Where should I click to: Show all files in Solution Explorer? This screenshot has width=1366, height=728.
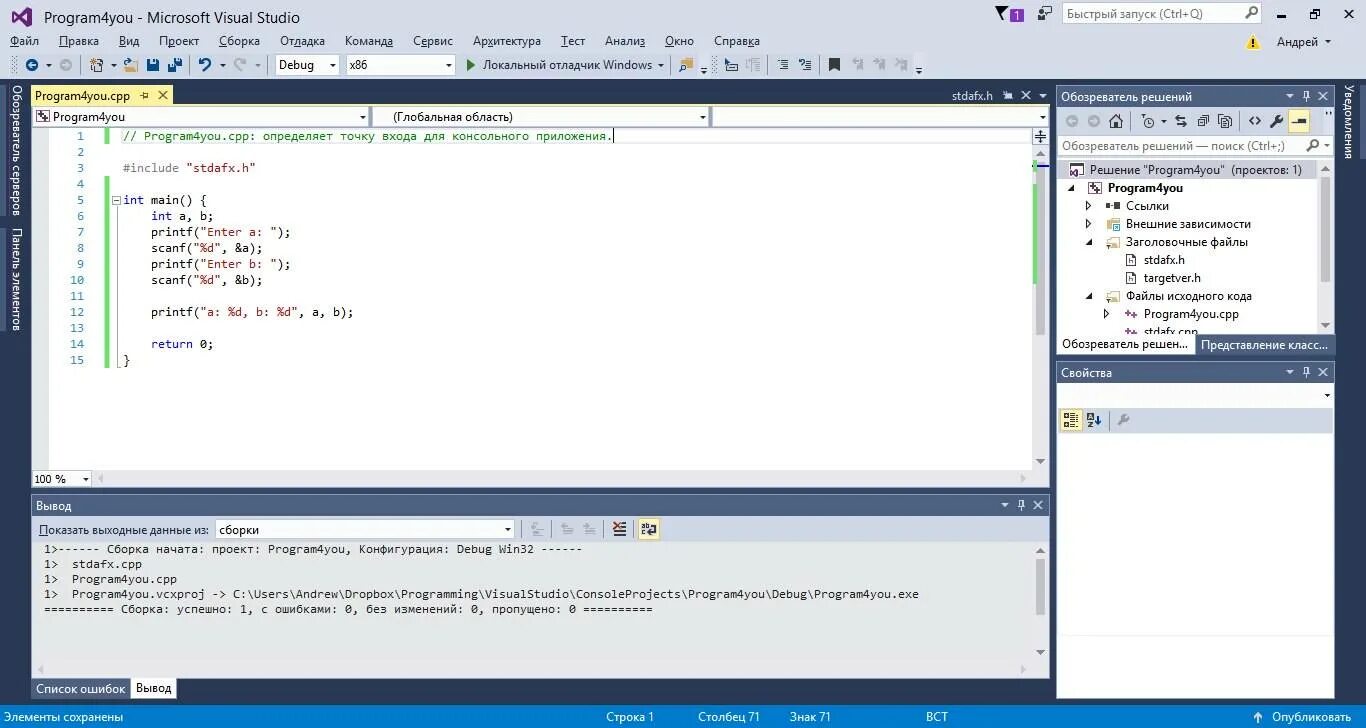(1224, 121)
